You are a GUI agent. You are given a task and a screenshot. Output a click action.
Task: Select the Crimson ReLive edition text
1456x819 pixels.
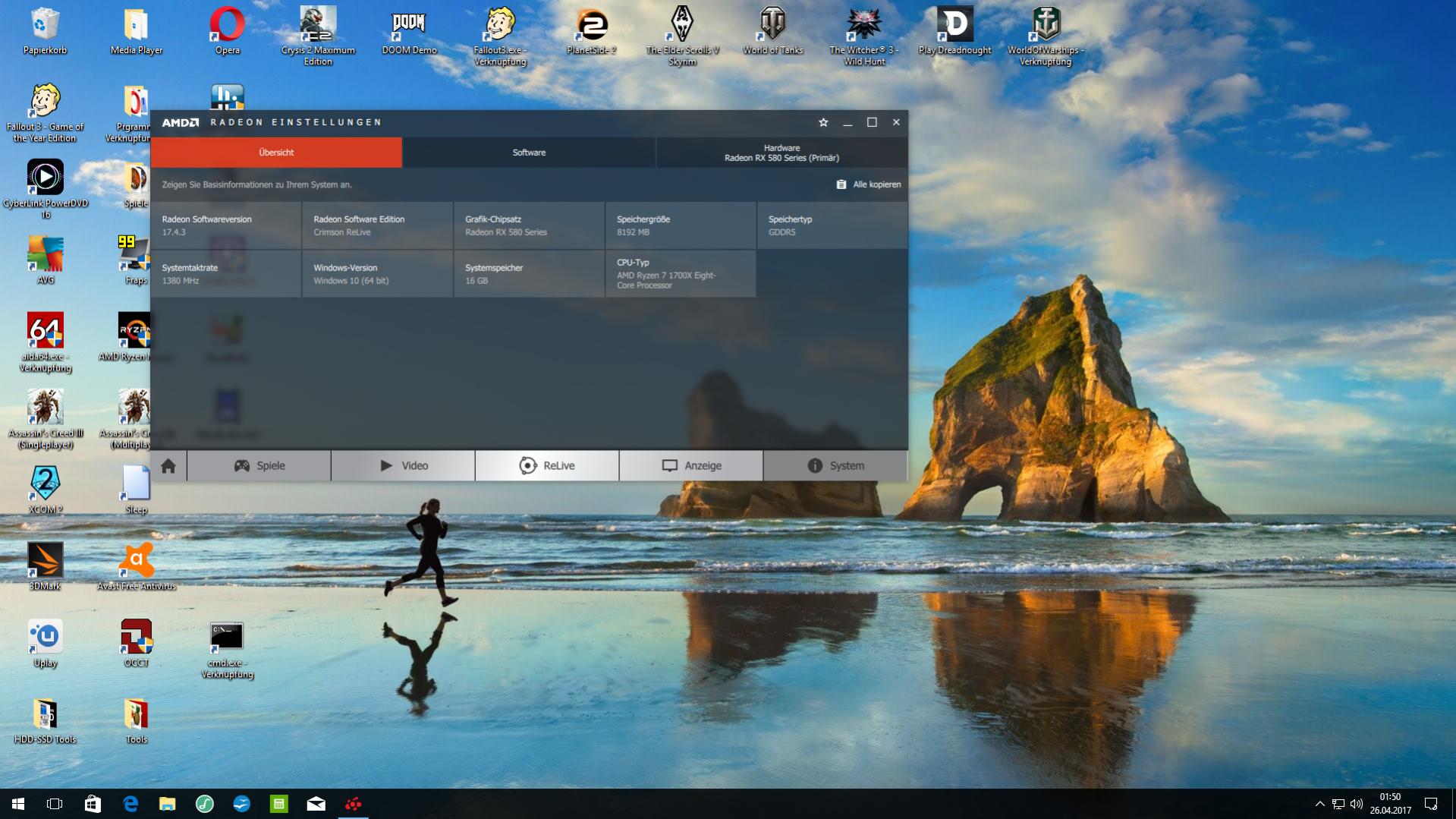342,232
